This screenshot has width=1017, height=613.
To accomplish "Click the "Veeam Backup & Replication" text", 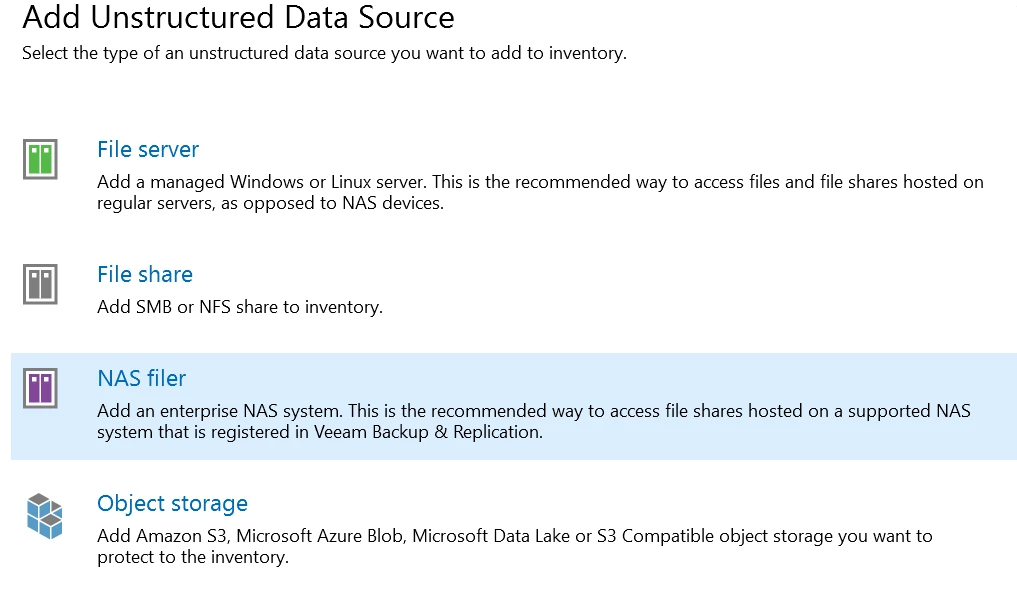I will coord(432,432).
